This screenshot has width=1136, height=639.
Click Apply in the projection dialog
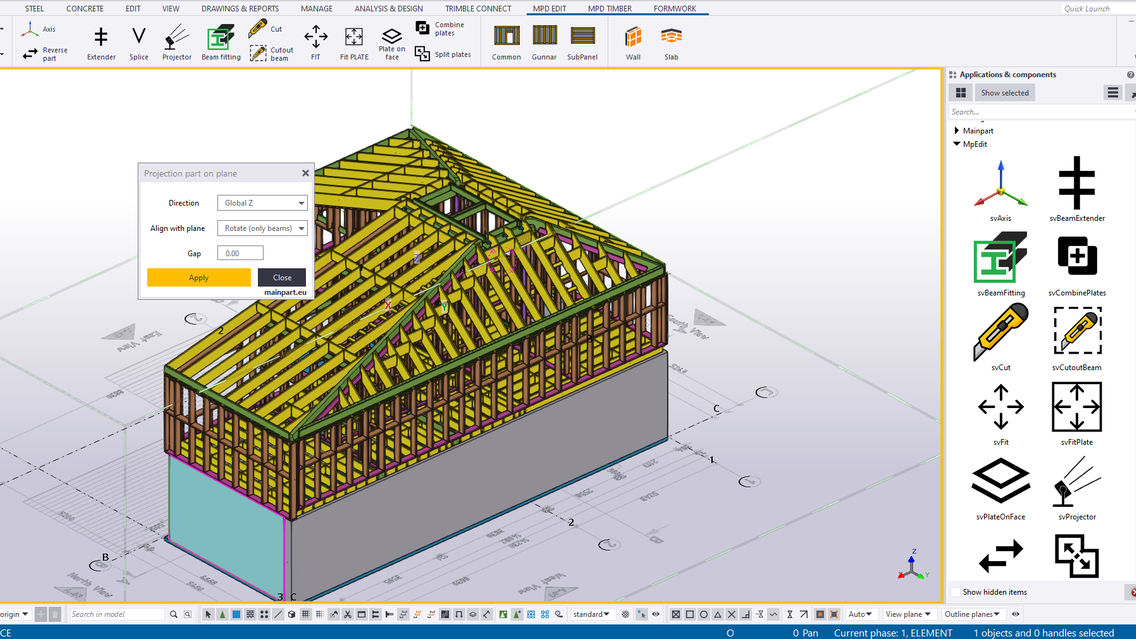(199, 277)
